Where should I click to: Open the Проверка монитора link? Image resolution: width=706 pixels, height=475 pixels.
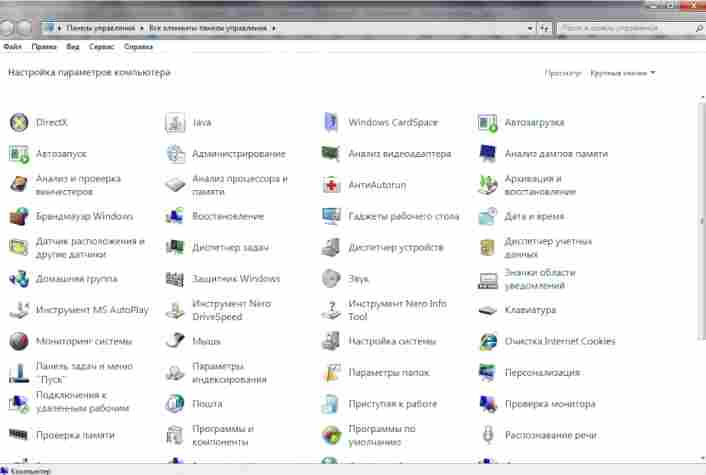pos(550,404)
